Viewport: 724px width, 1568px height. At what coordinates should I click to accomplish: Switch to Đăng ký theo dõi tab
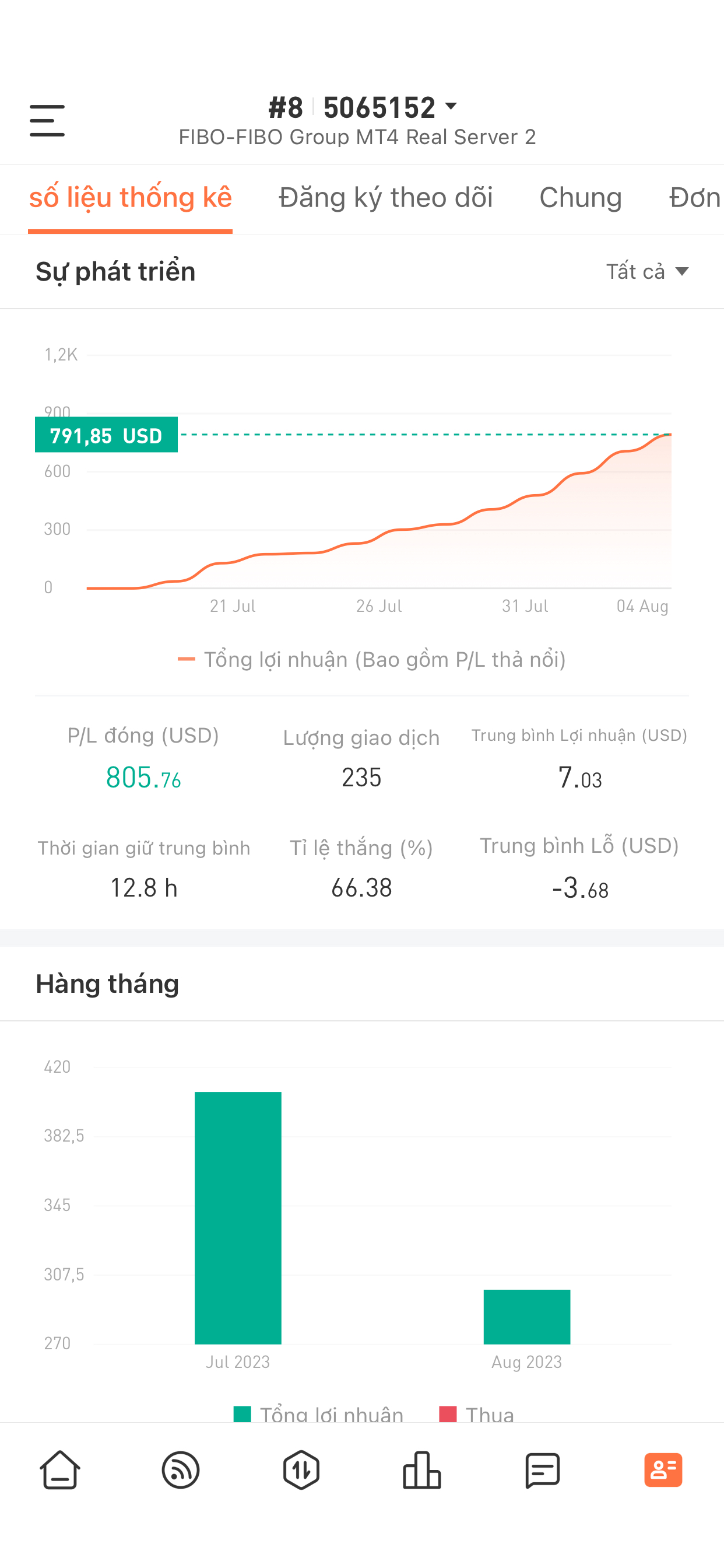(386, 198)
